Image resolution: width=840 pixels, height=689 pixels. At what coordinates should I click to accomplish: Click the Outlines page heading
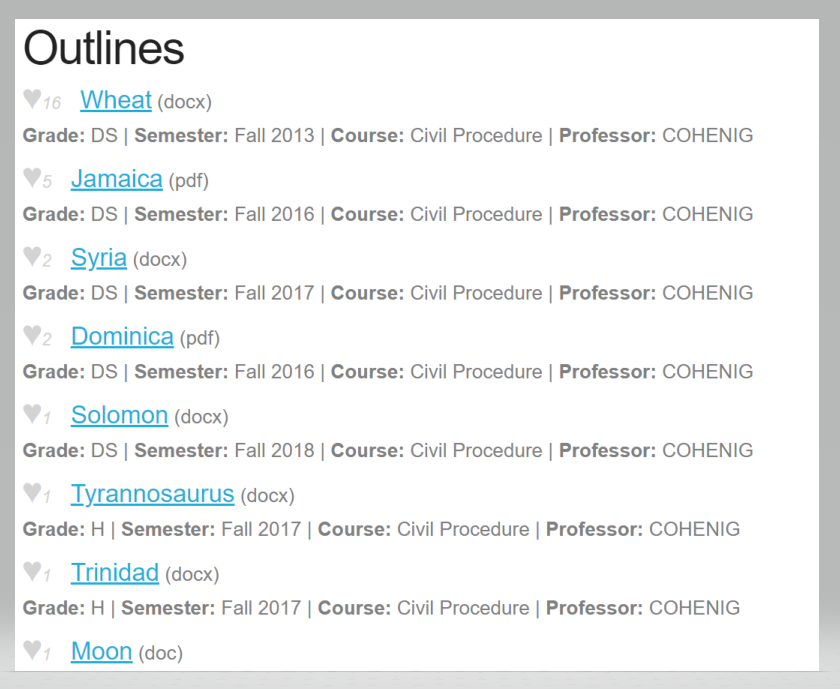(104, 48)
